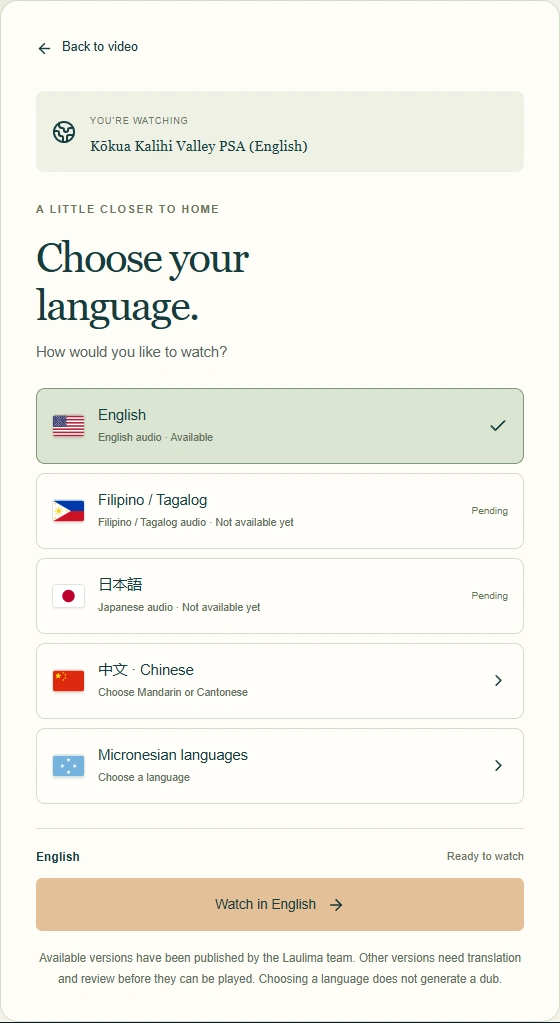Click 'Japanese audio · Not available yet' text
560x1023 pixels.
pyautogui.click(x=179, y=607)
